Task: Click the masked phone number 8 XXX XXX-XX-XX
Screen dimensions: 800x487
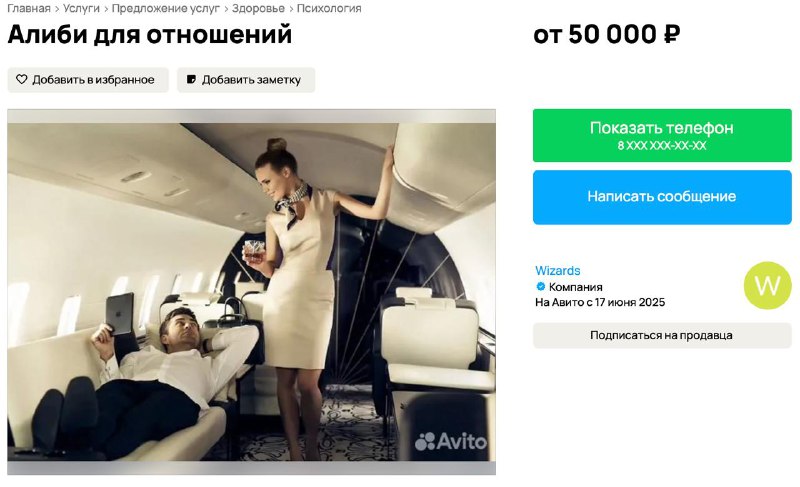Action: tap(662, 146)
